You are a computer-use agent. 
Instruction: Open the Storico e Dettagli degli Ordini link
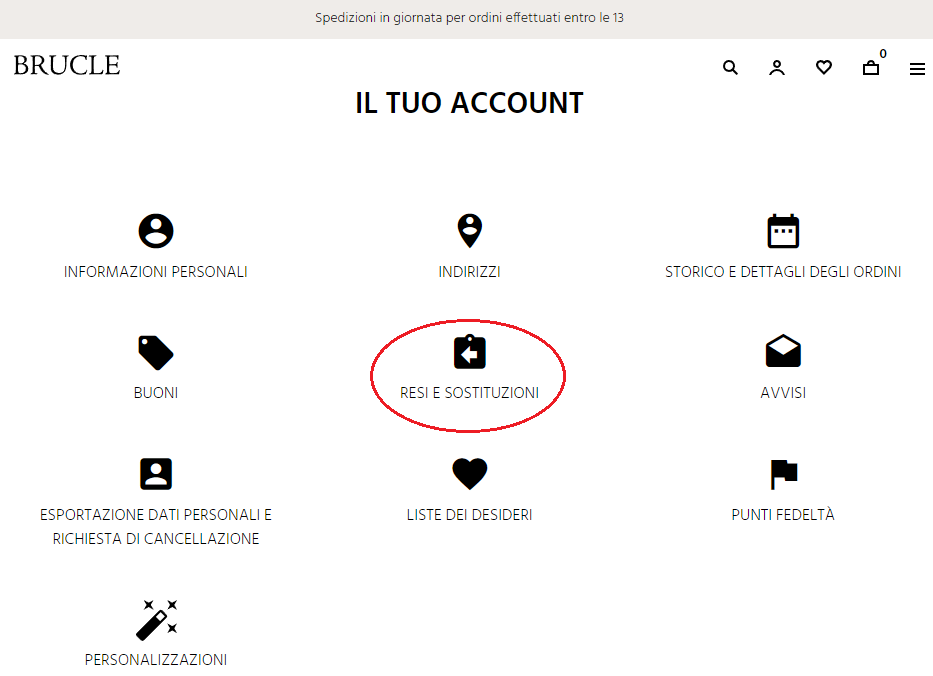pos(783,272)
